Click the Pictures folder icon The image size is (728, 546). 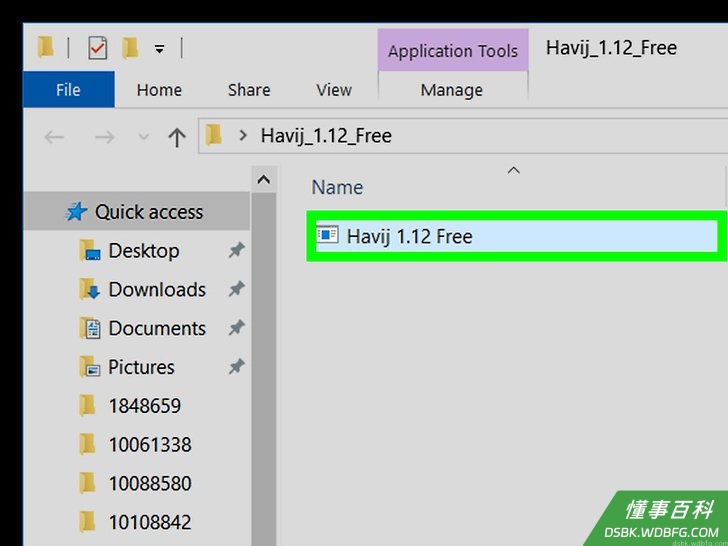coord(90,367)
